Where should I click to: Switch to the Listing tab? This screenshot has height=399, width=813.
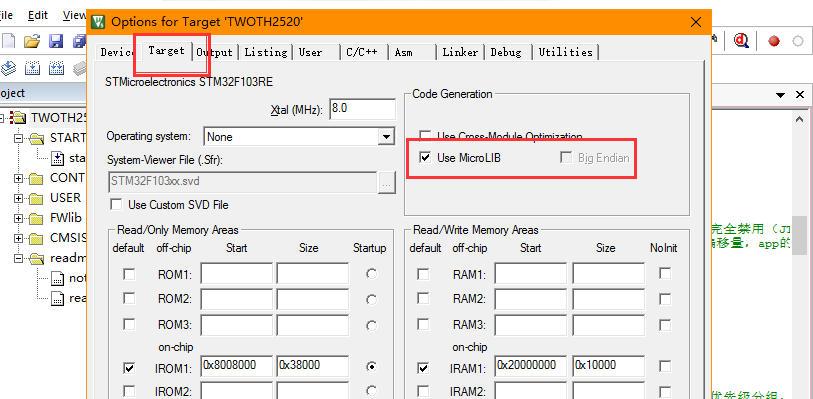tap(265, 52)
